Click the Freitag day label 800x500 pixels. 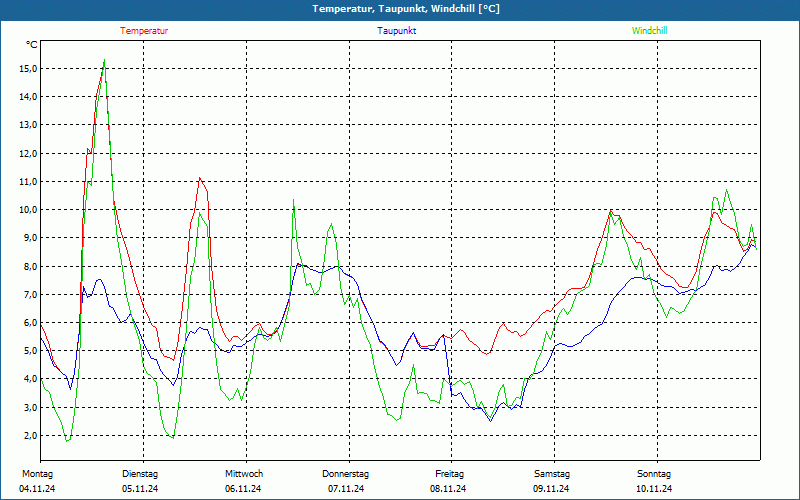[x=449, y=473]
